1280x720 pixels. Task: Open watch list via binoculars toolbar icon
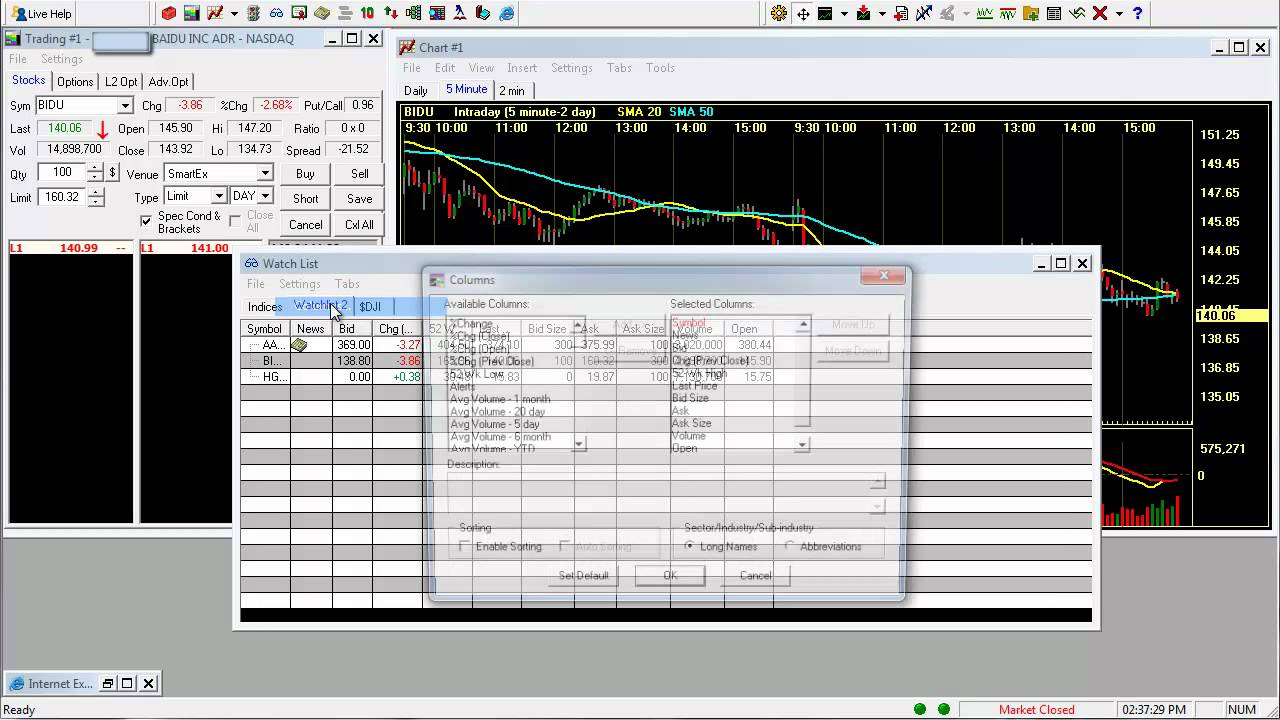pos(277,13)
